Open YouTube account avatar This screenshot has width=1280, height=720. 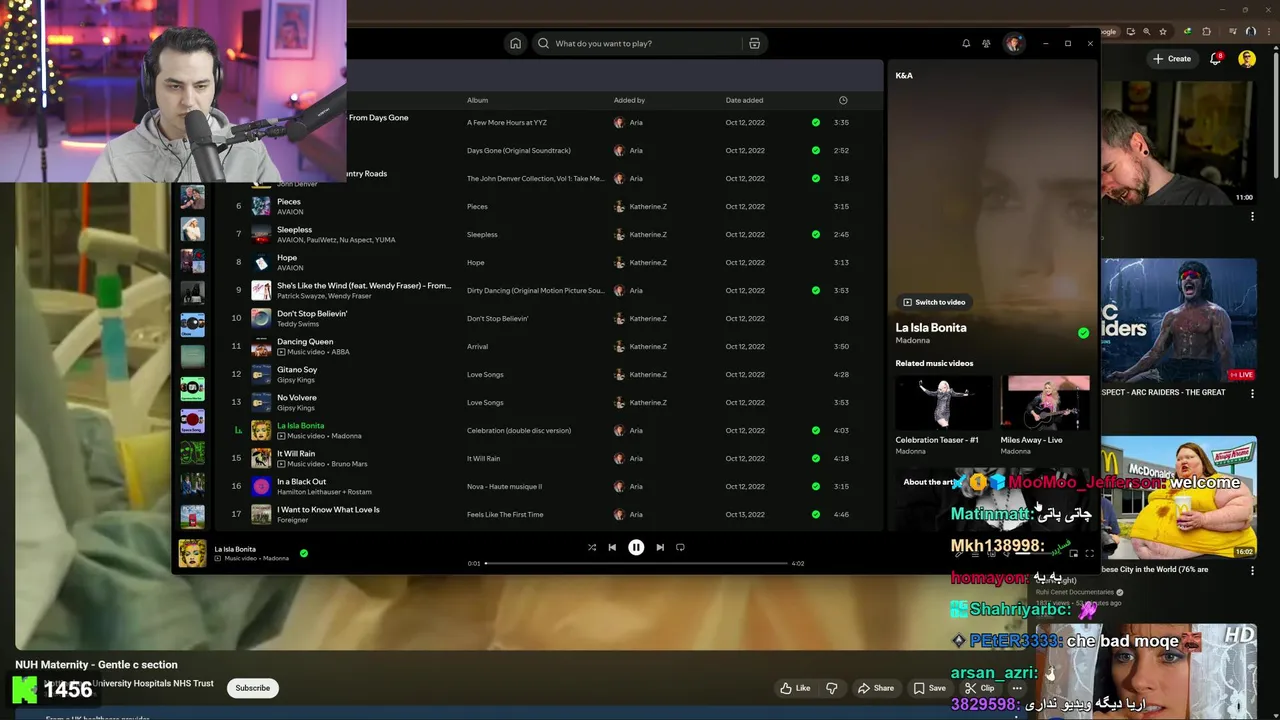[x=1247, y=59]
